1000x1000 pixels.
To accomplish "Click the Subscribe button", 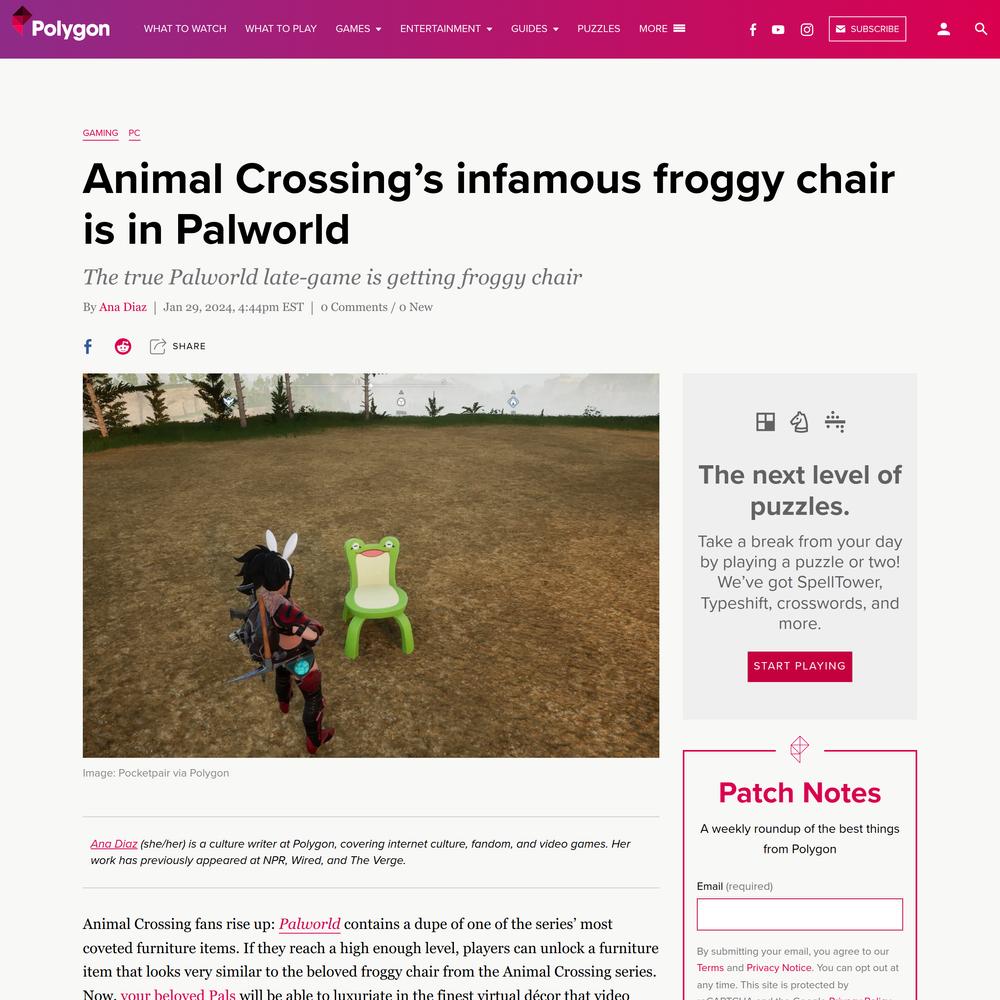I will click(867, 29).
